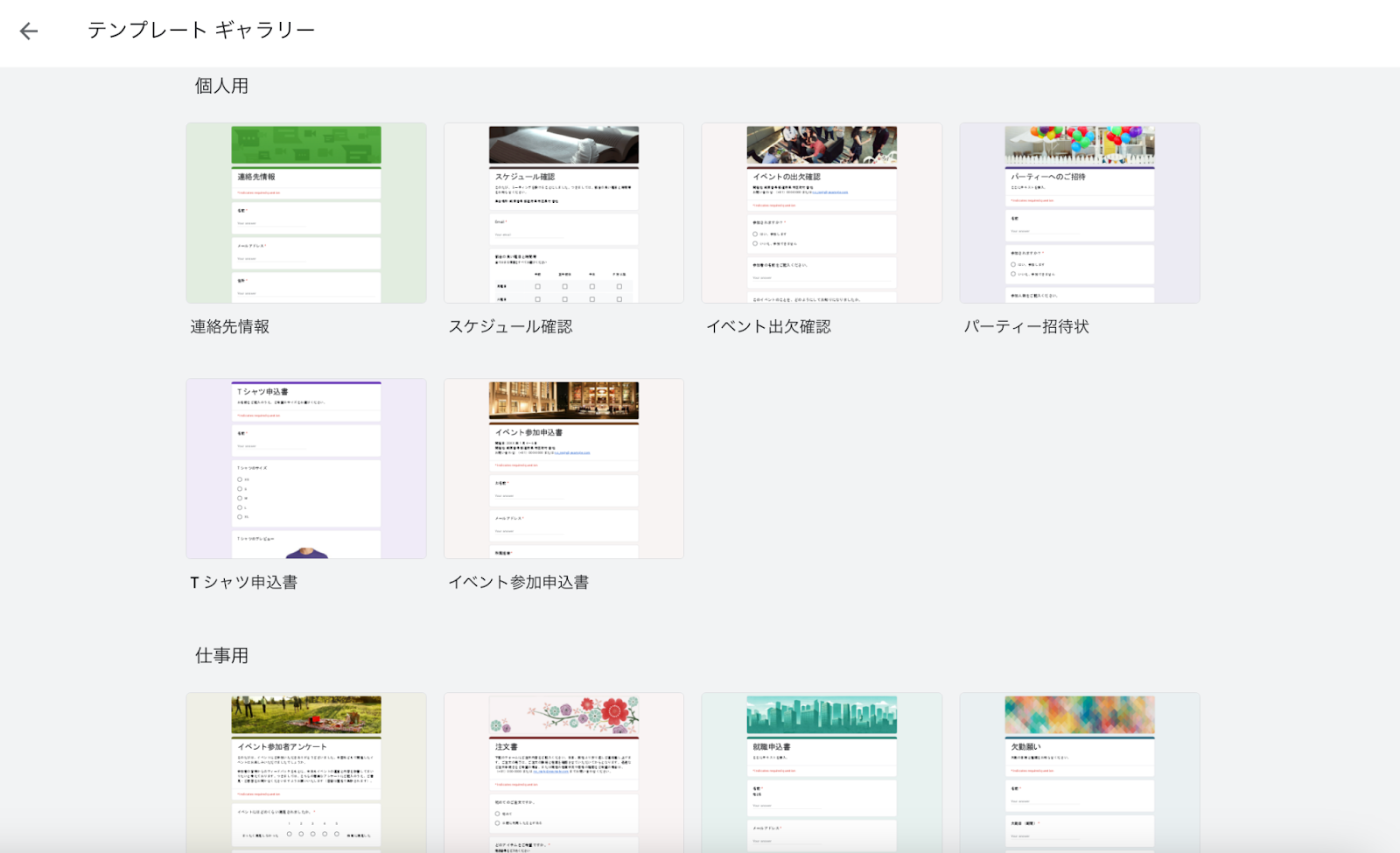Click the 仕事用 section heading

pos(221,656)
